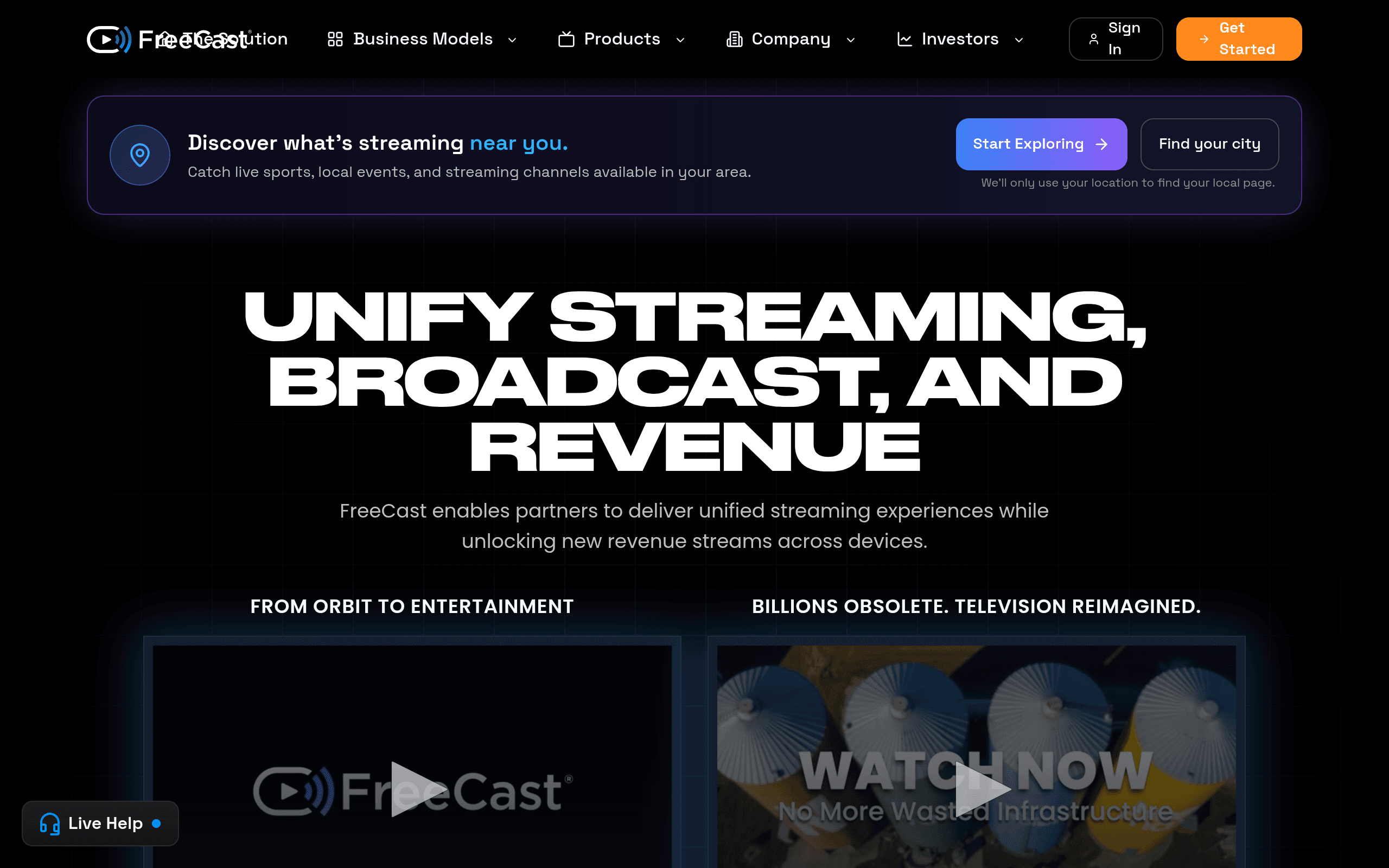
Task: Click the Find your city button
Action: [x=1209, y=144]
